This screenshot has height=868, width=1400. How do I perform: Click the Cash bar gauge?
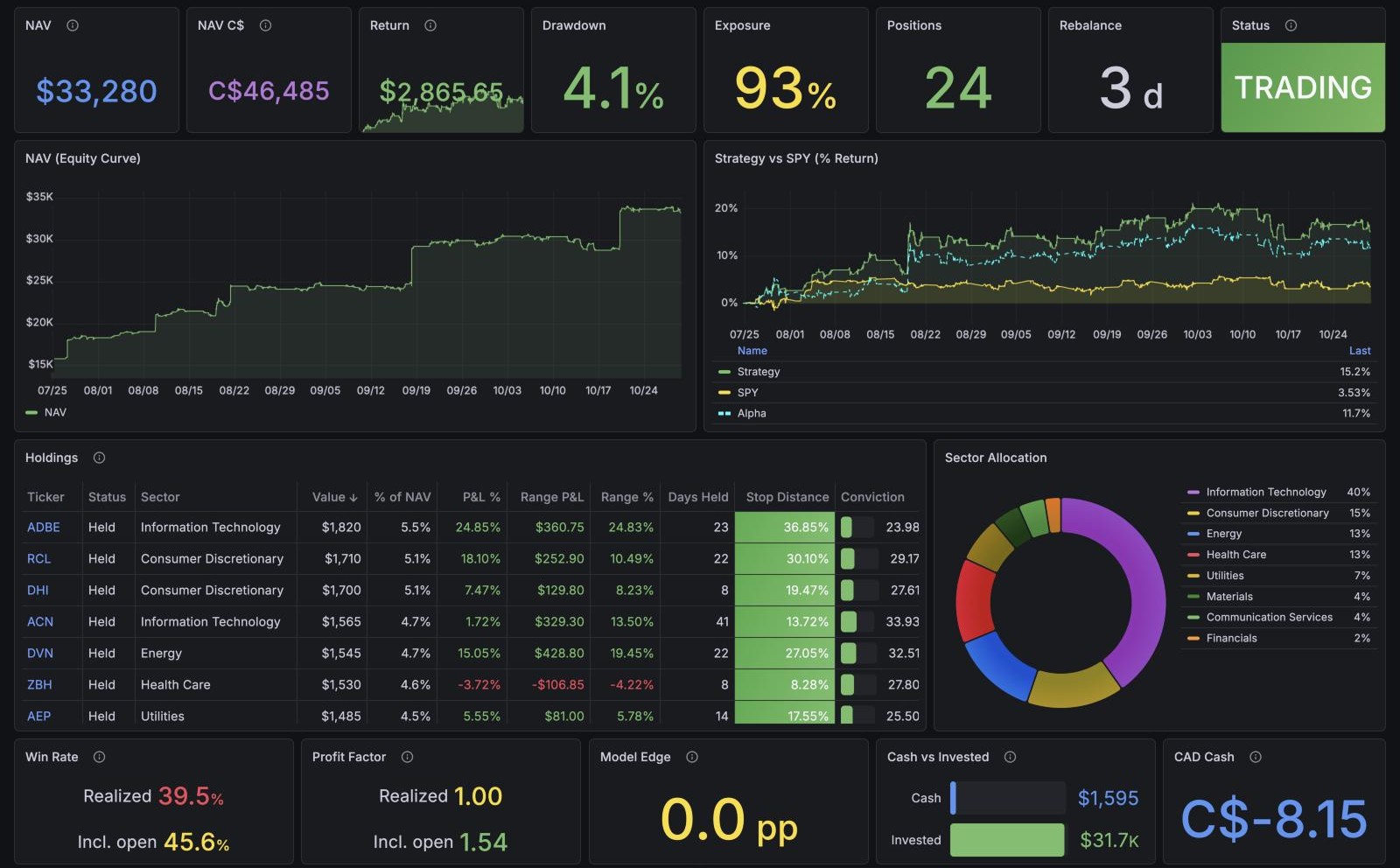[x=1007, y=798]
